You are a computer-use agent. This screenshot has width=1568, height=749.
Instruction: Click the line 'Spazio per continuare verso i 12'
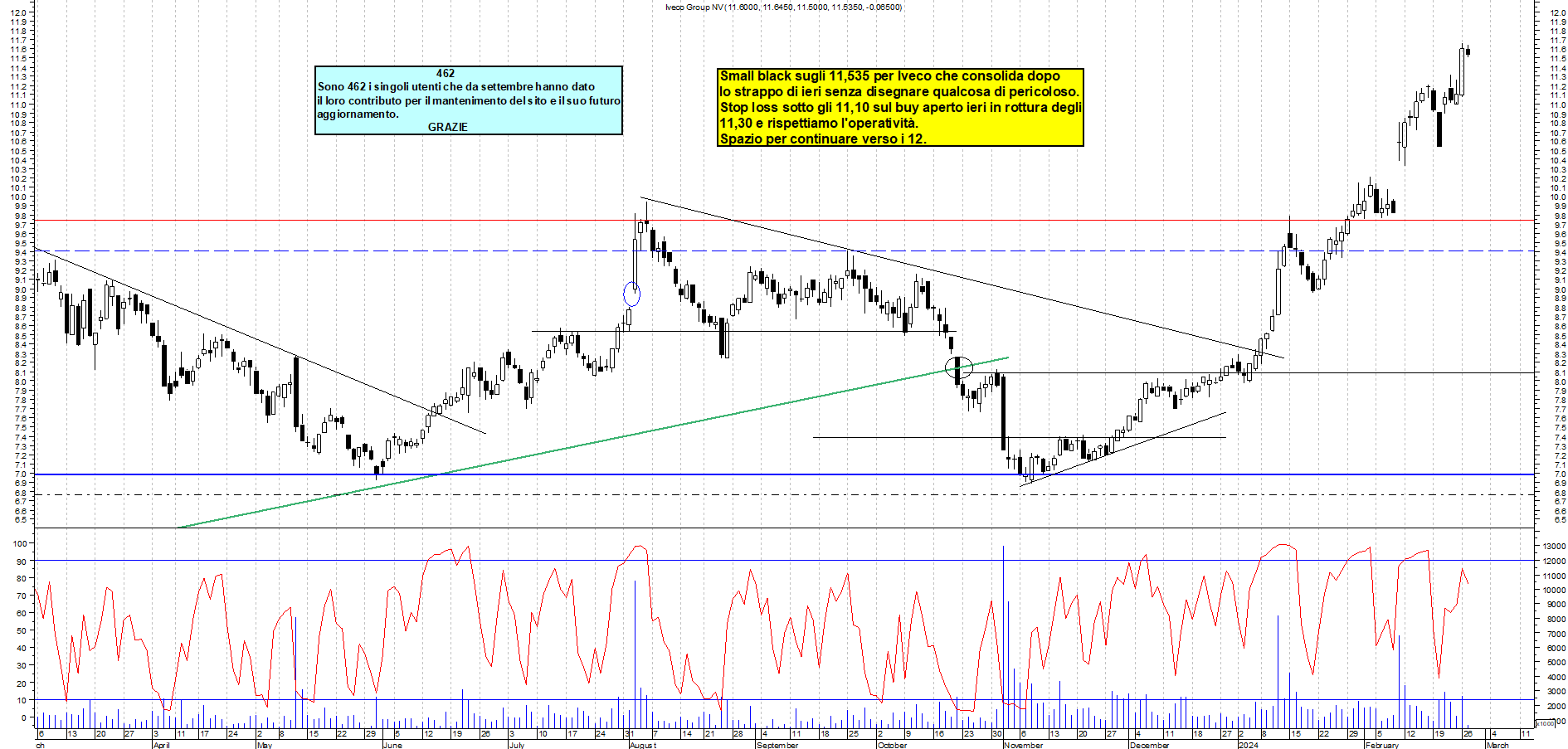823,139
